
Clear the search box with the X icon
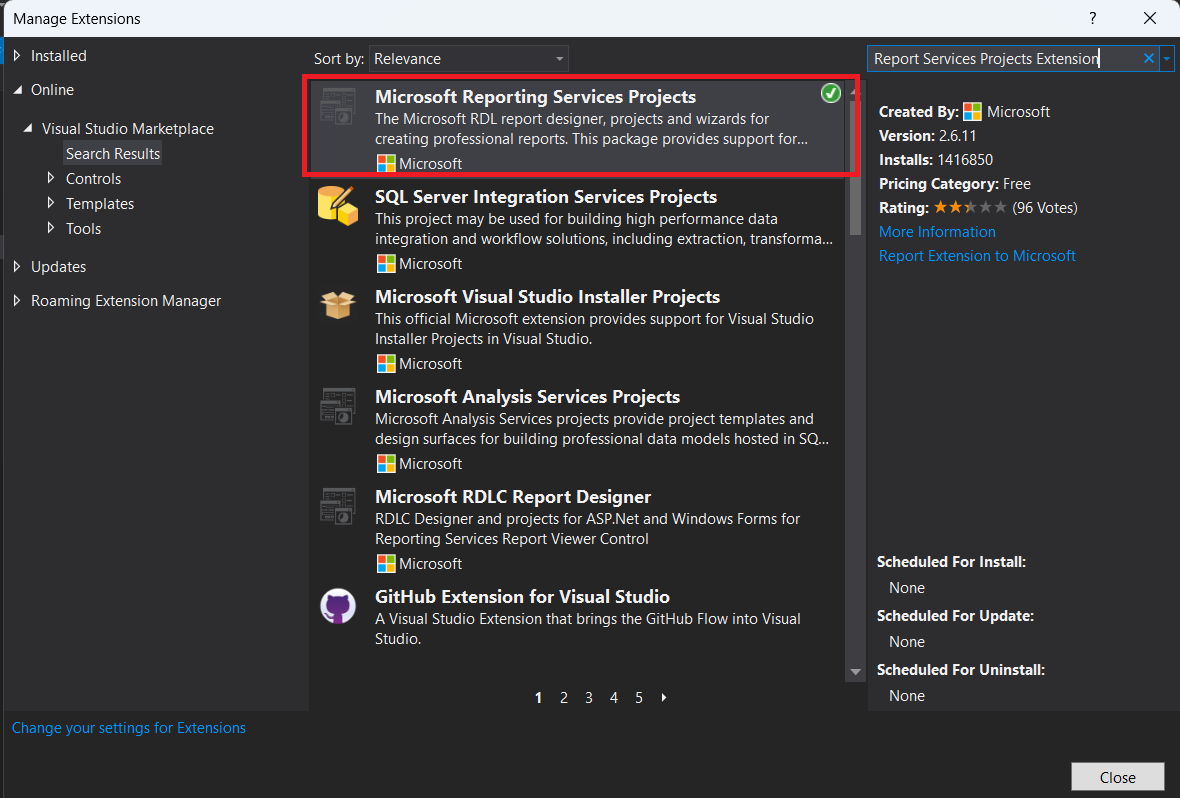point(1148,58)
